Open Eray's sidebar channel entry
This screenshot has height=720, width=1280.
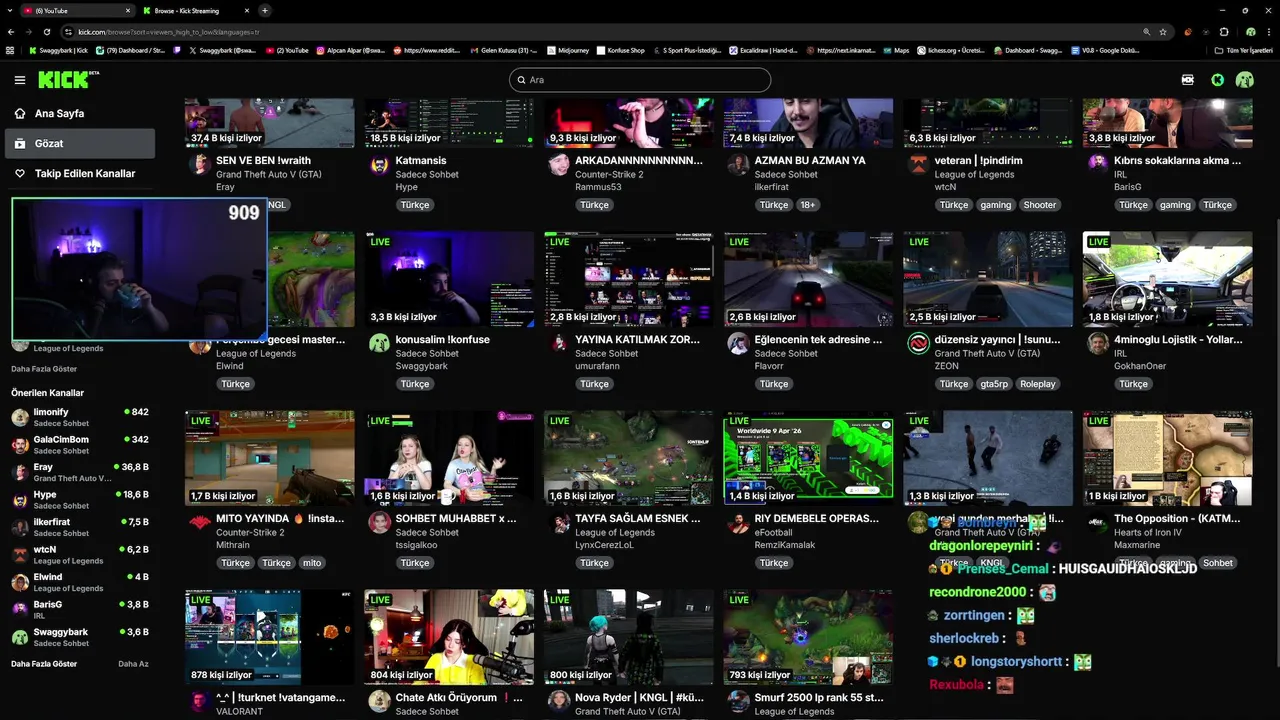coord(80,473)
